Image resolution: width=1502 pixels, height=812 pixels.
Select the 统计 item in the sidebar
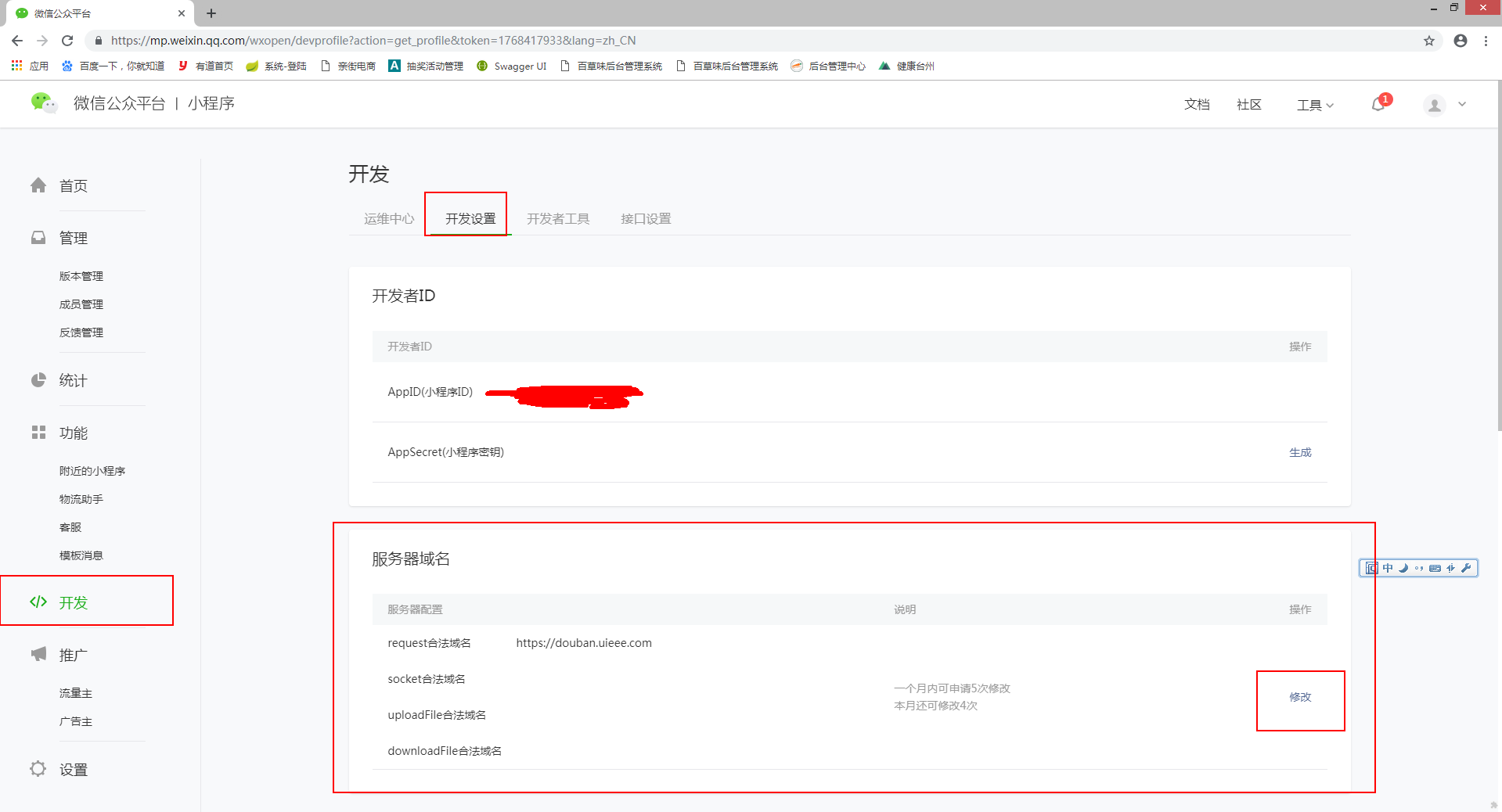[x=72, y=381]
